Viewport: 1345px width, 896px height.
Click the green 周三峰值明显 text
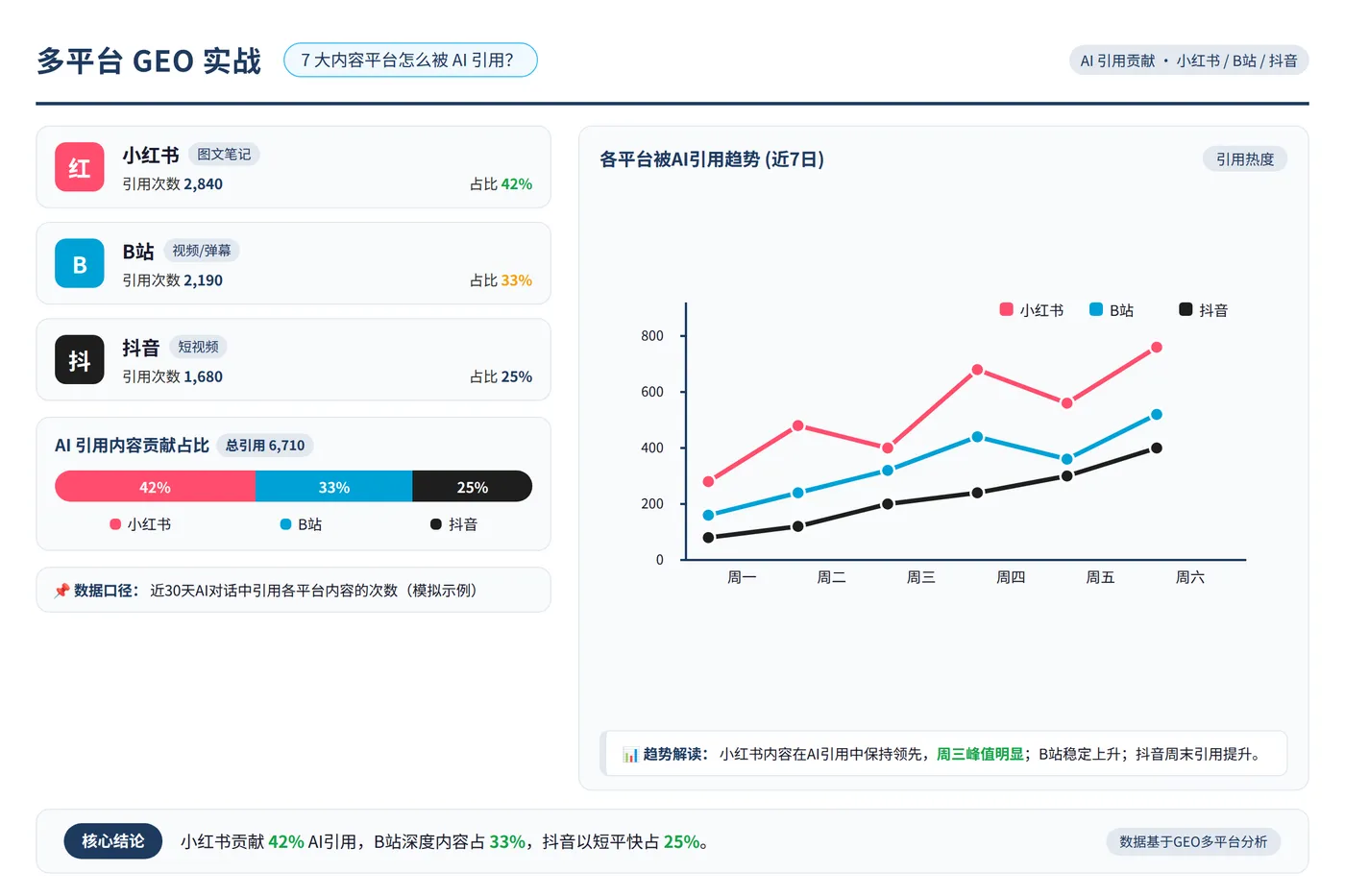980,755
